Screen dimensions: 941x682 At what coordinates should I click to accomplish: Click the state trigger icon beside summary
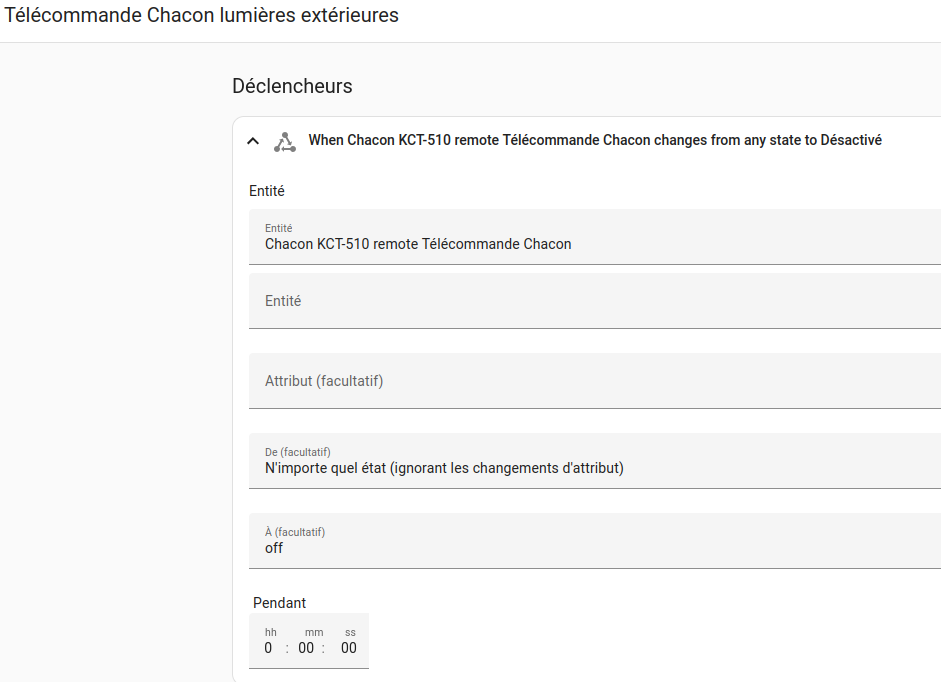285,142
